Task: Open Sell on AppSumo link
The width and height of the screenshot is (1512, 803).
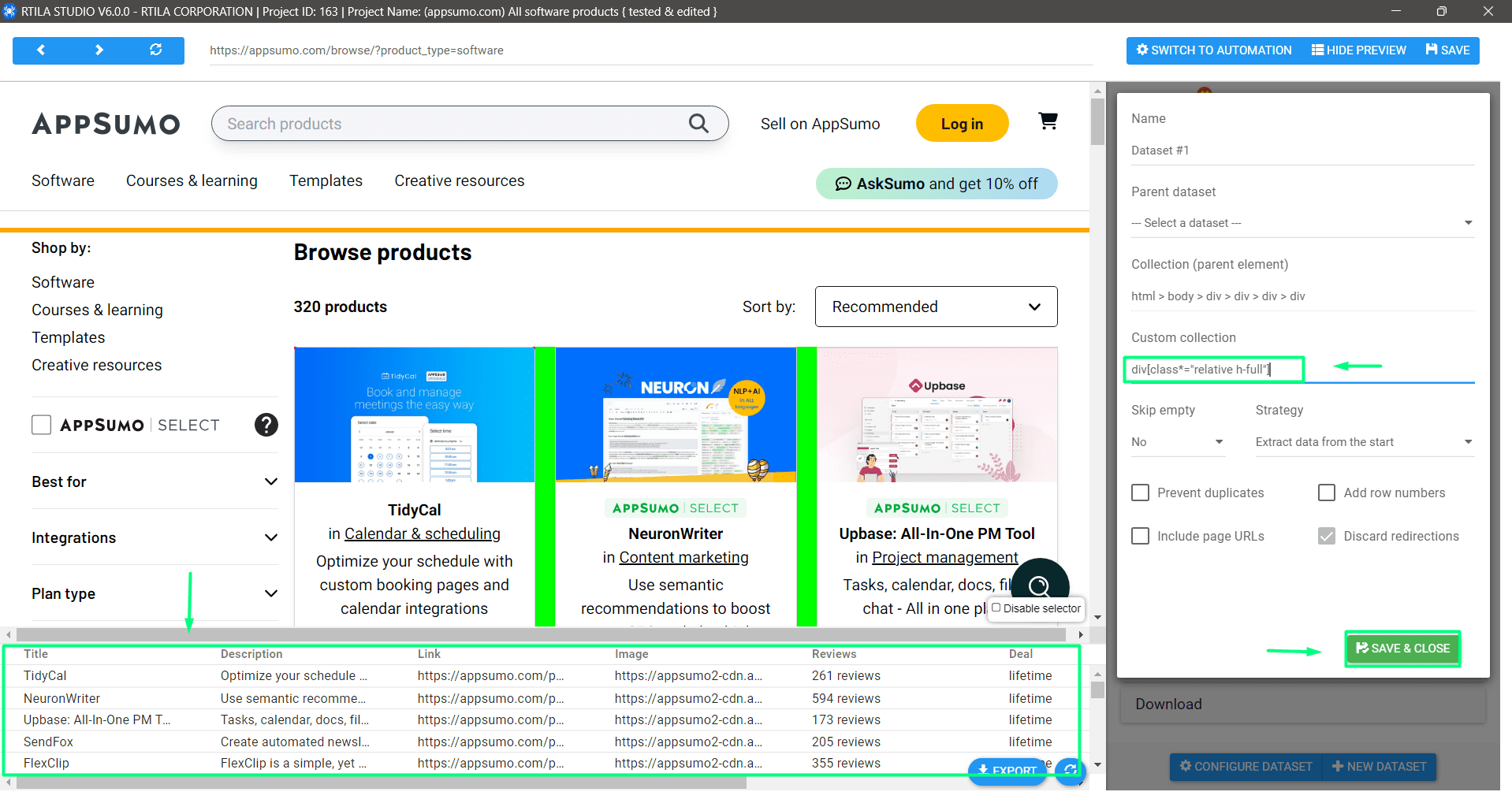Action: pyautogui.click(x=820, y=124)
